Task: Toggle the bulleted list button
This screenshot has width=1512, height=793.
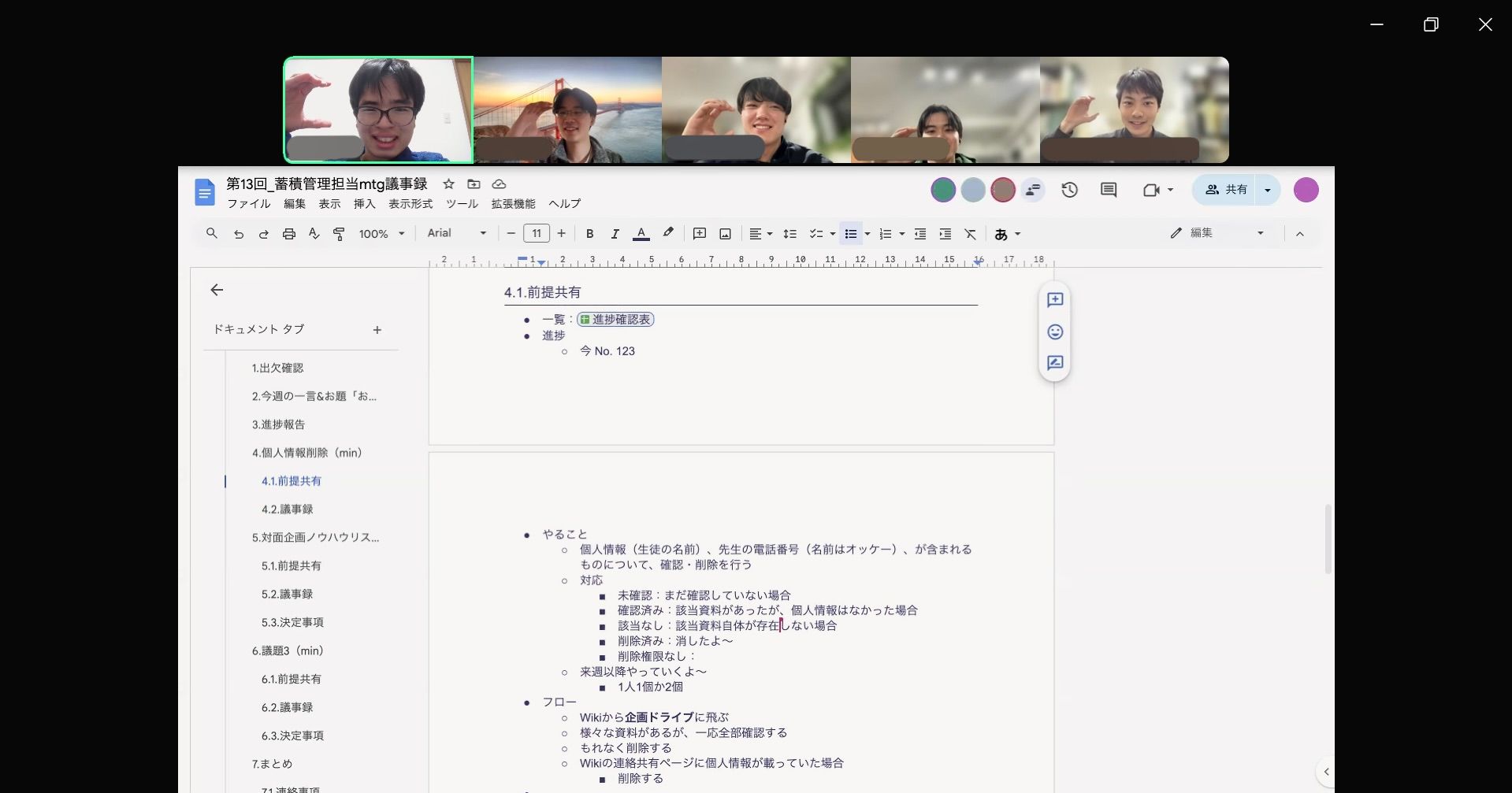Action: 850,234
